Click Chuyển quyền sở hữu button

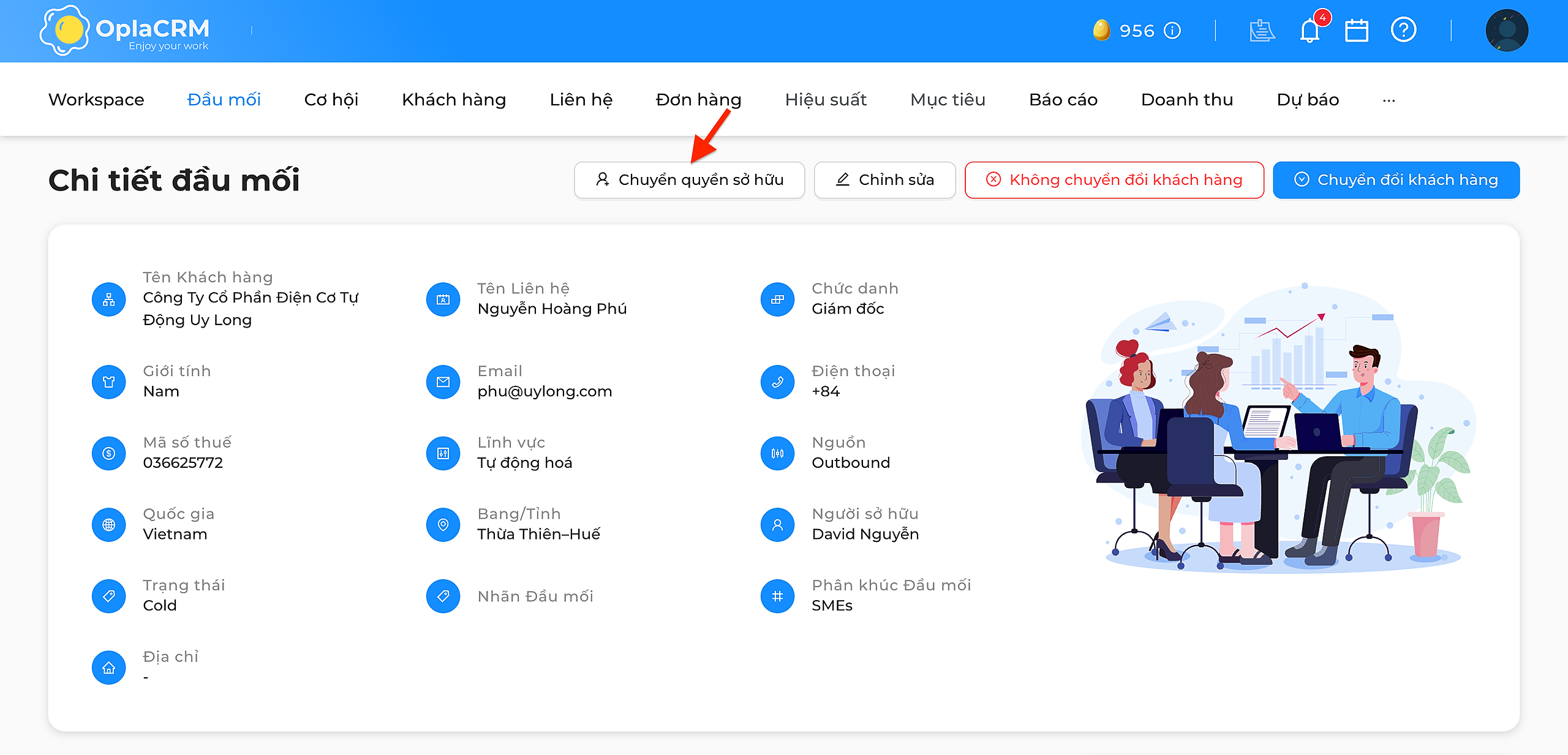[689, 180]
